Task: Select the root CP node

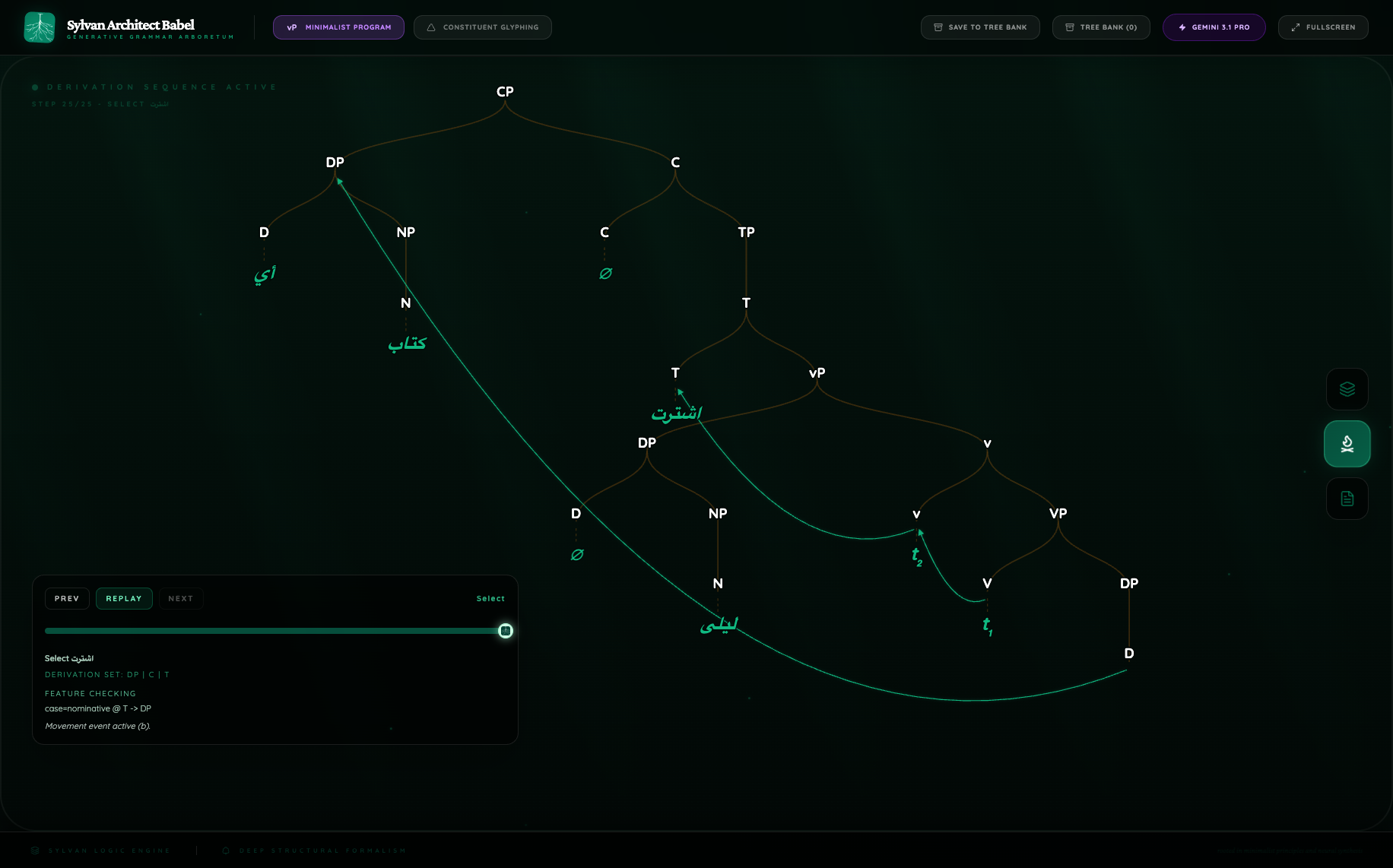Action: click(x=505, y=92)
